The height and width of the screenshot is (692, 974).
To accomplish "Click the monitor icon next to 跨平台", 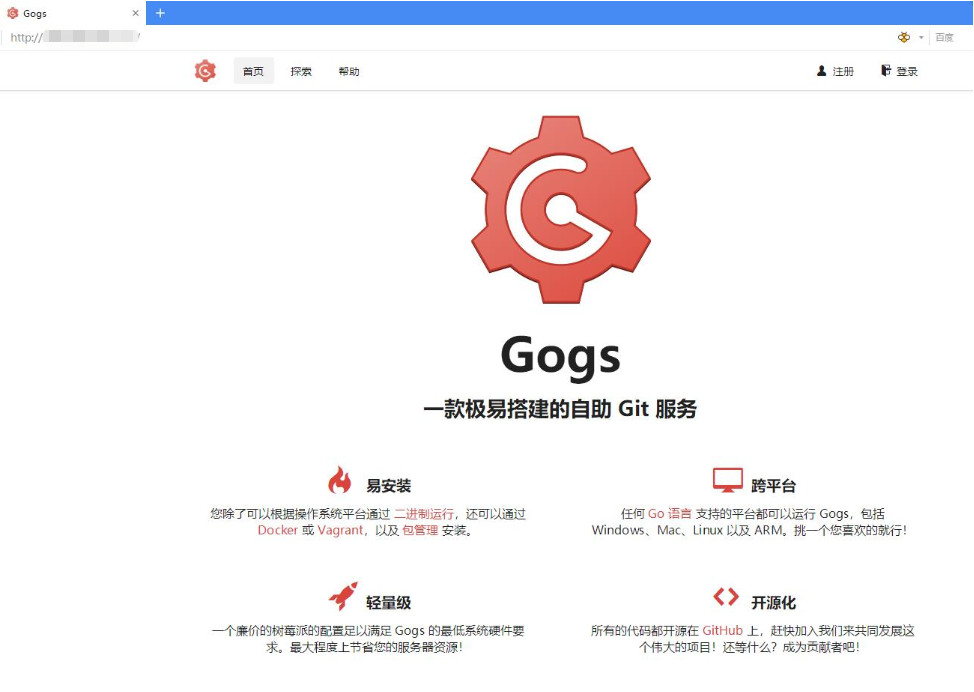I will (x=728, y=480).
